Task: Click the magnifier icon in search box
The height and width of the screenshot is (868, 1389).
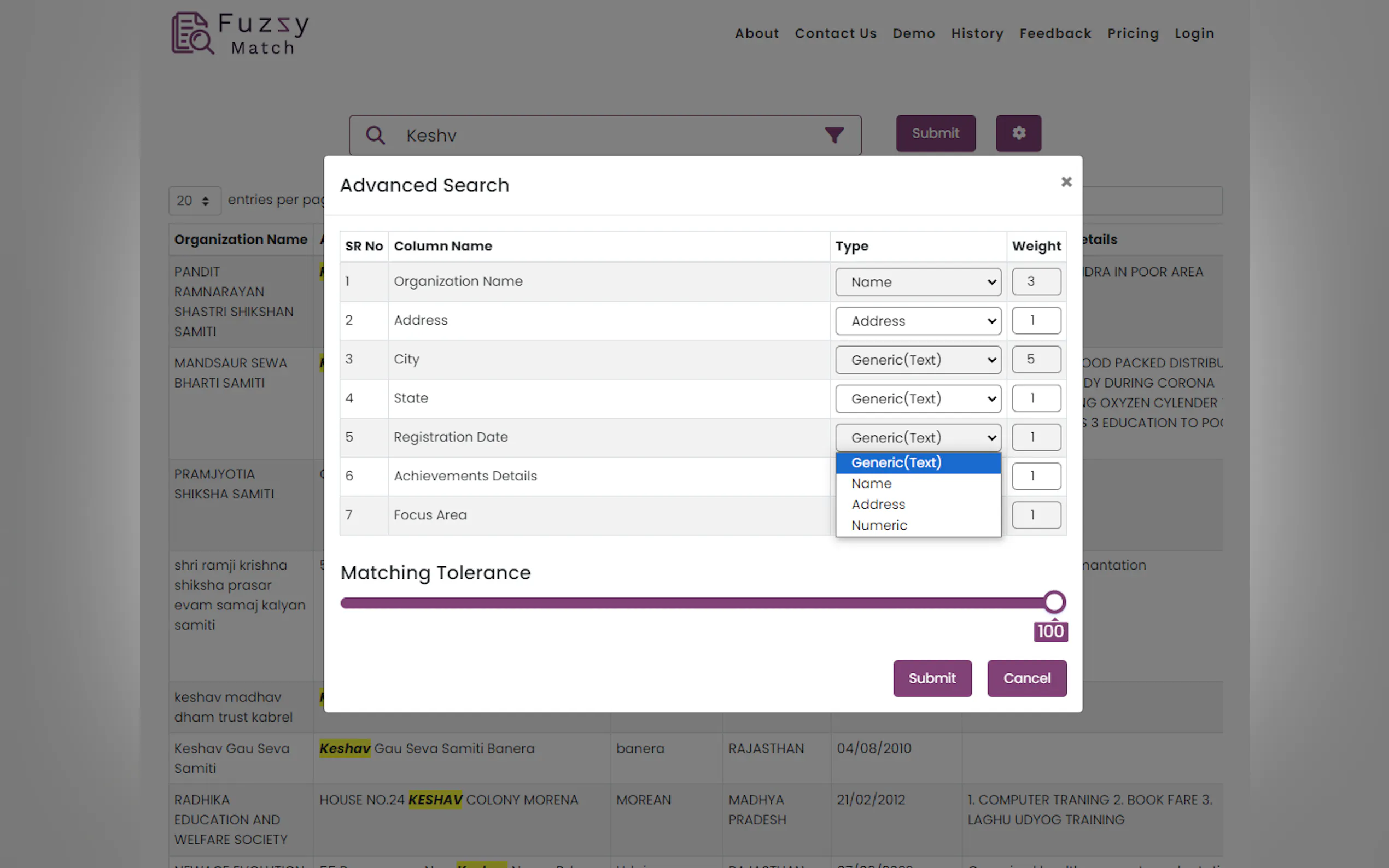Action: point(376,136)
